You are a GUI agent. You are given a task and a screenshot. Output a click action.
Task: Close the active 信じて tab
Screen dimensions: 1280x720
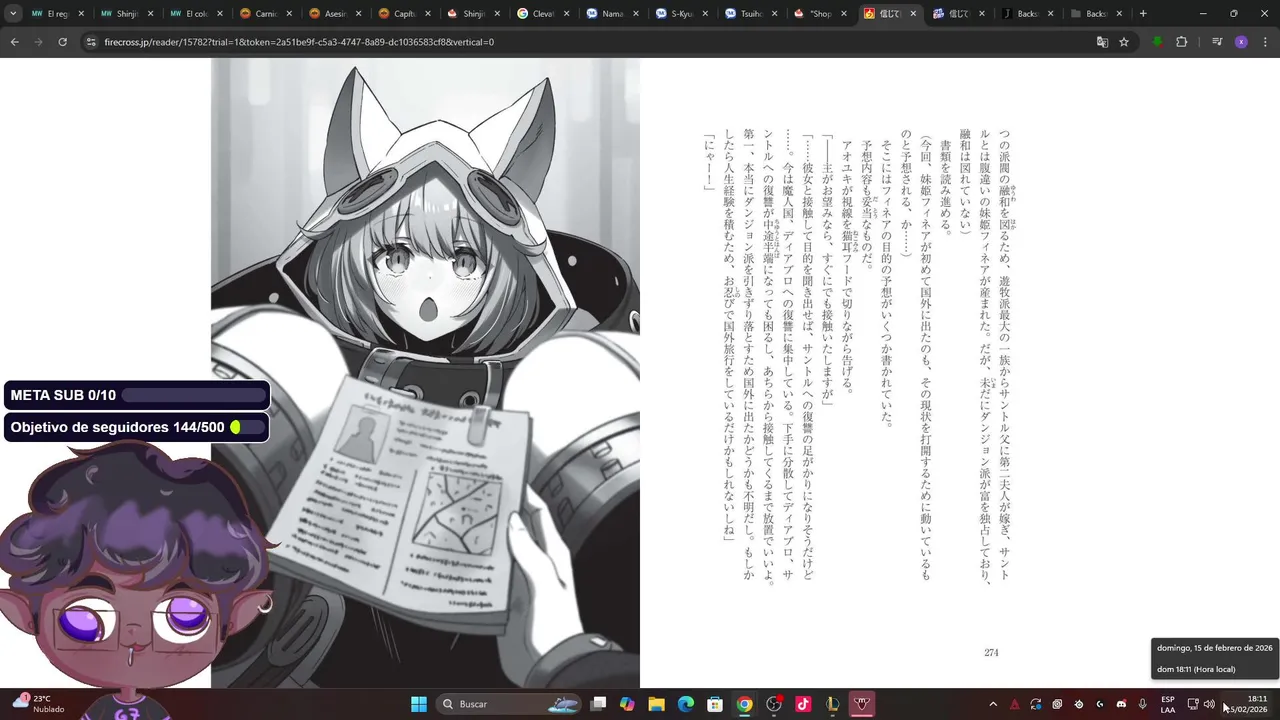(913, 14)
